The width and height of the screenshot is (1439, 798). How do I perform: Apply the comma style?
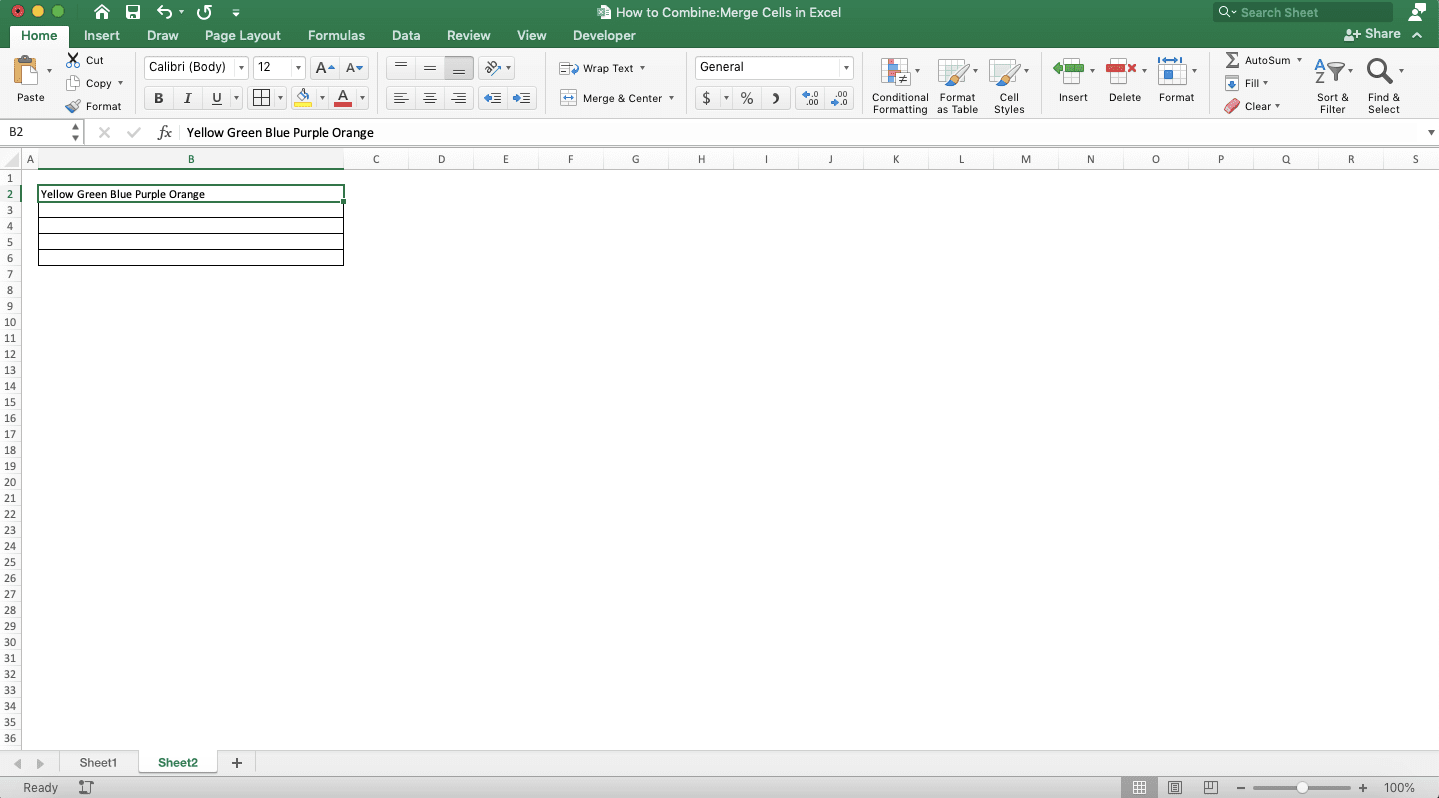(x=776, y=98)
